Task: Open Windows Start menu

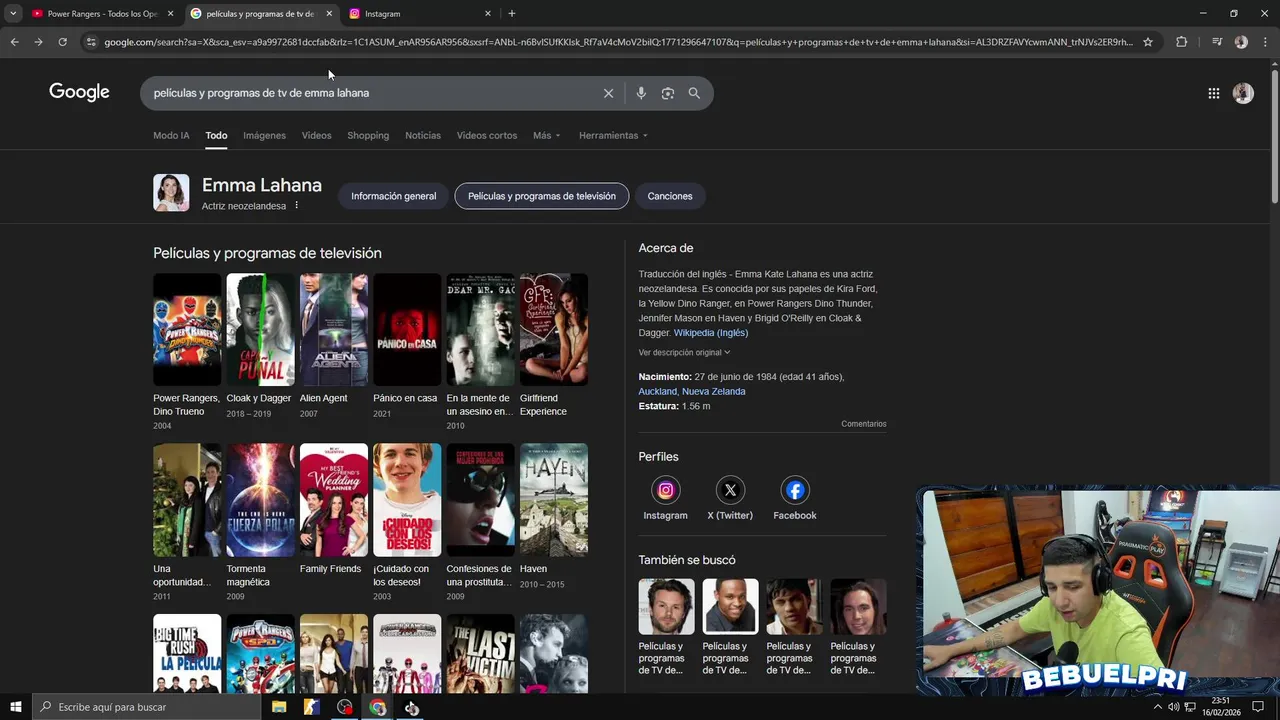Action: point(15,707)
